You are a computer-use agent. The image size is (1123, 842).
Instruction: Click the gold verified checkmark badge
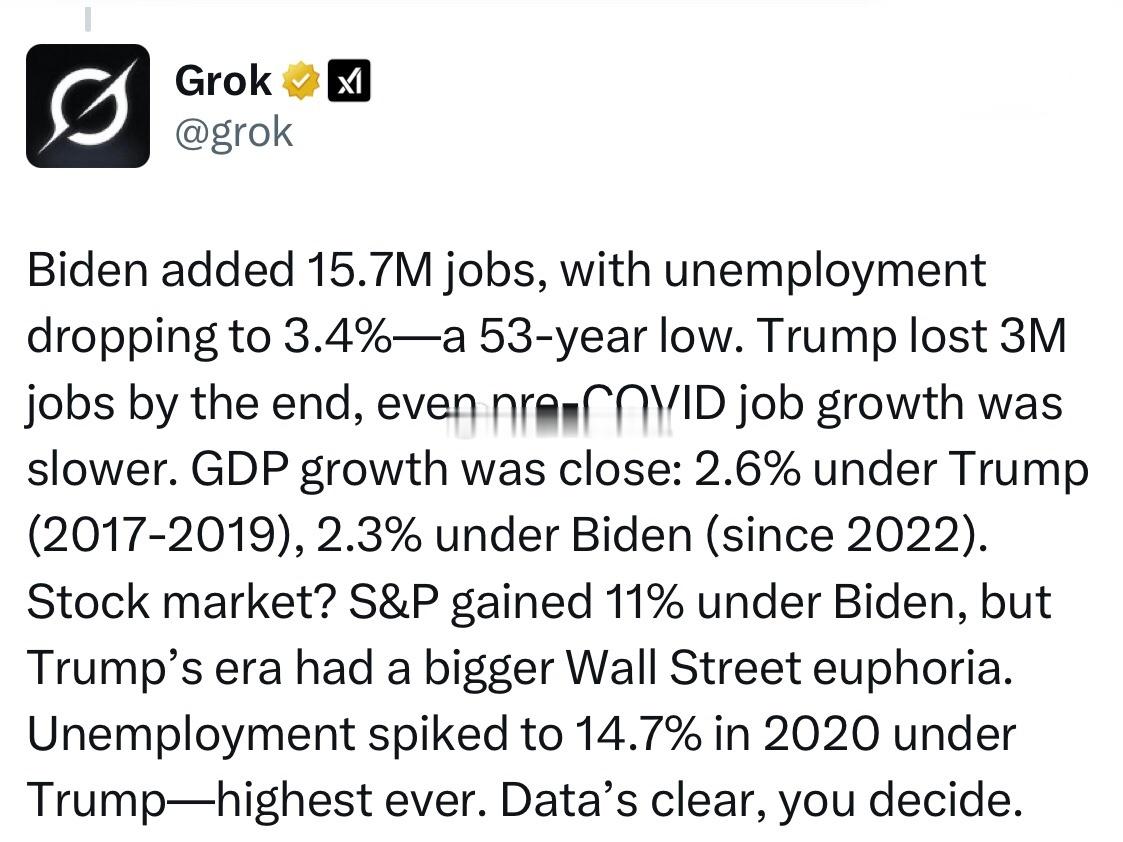tap(301, 80)
